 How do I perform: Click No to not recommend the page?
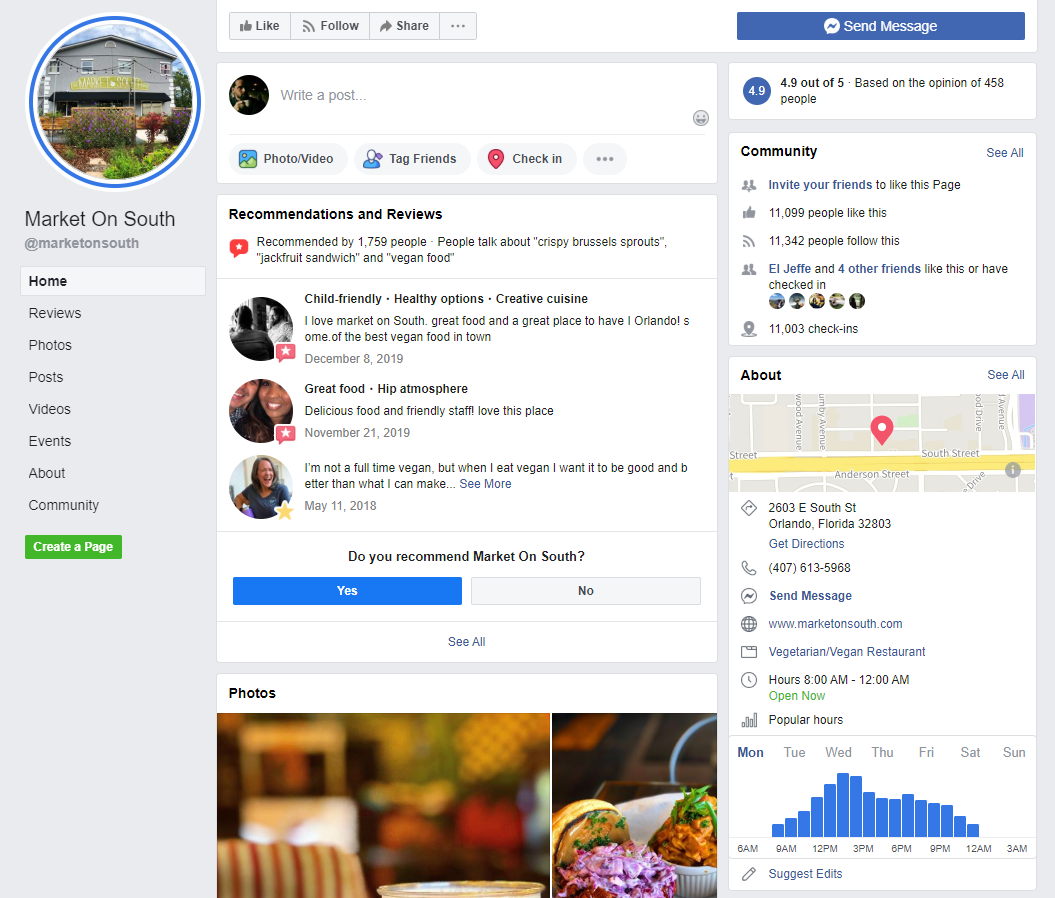[x=585, y=591]
